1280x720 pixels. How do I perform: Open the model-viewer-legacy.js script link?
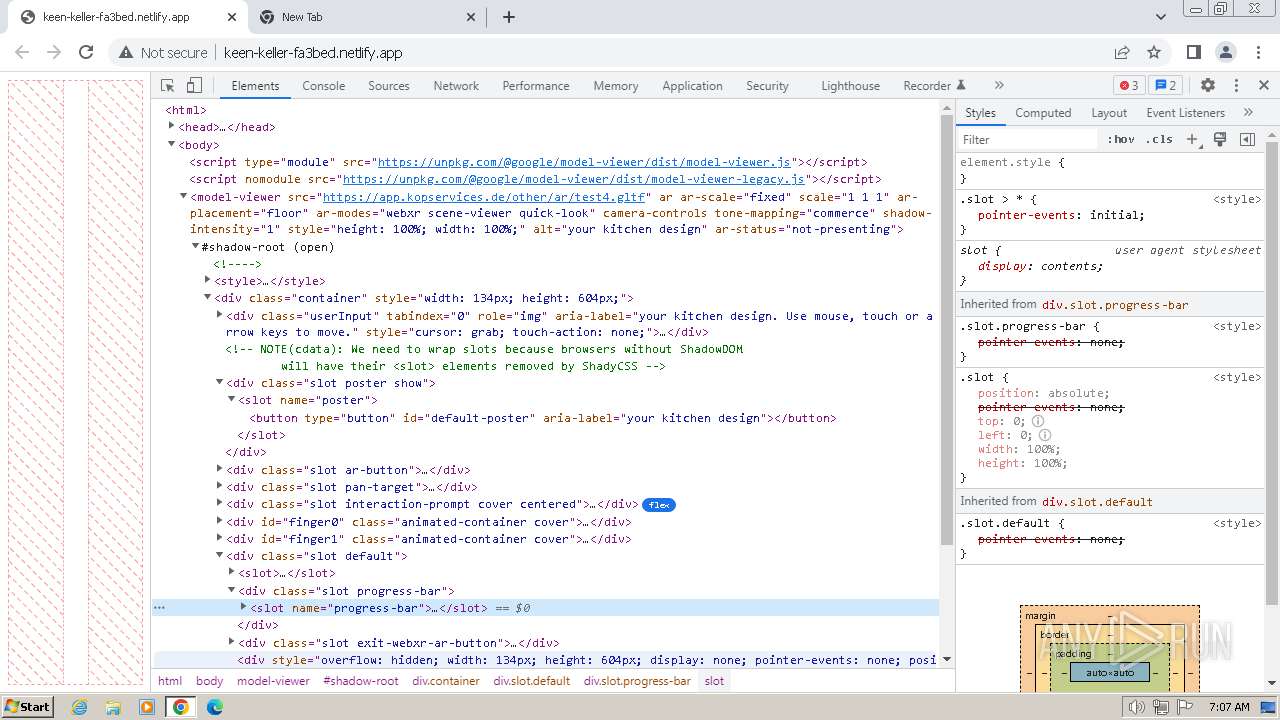tap(574, 179)
